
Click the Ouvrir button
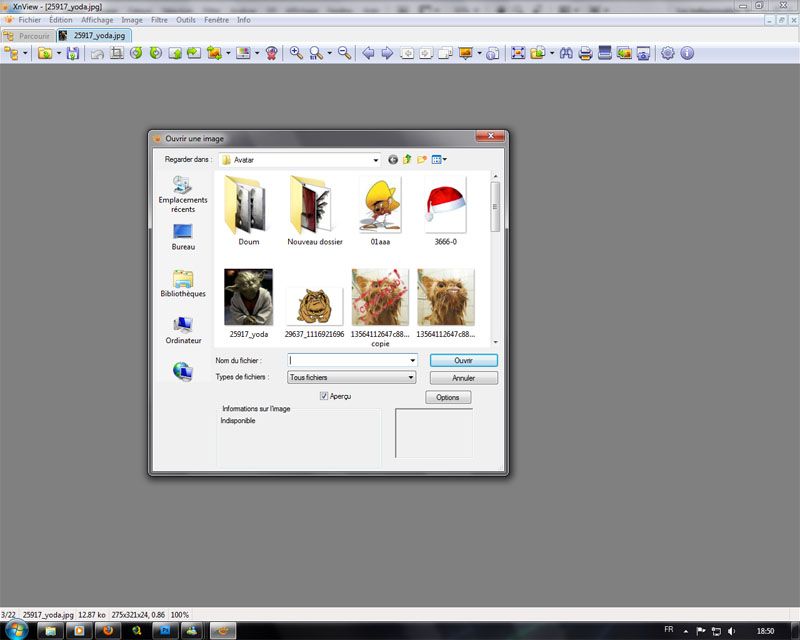pos(463,360)
